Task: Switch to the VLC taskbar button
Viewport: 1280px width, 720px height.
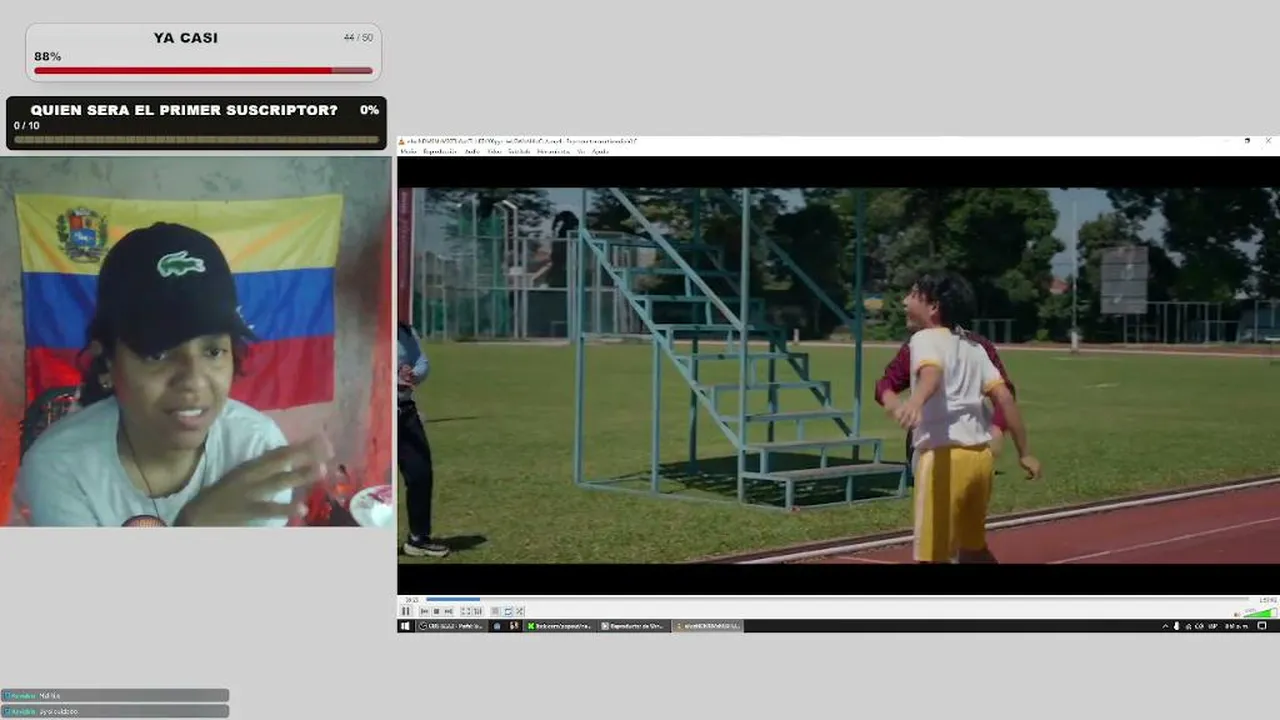Action: pos(708,626)
